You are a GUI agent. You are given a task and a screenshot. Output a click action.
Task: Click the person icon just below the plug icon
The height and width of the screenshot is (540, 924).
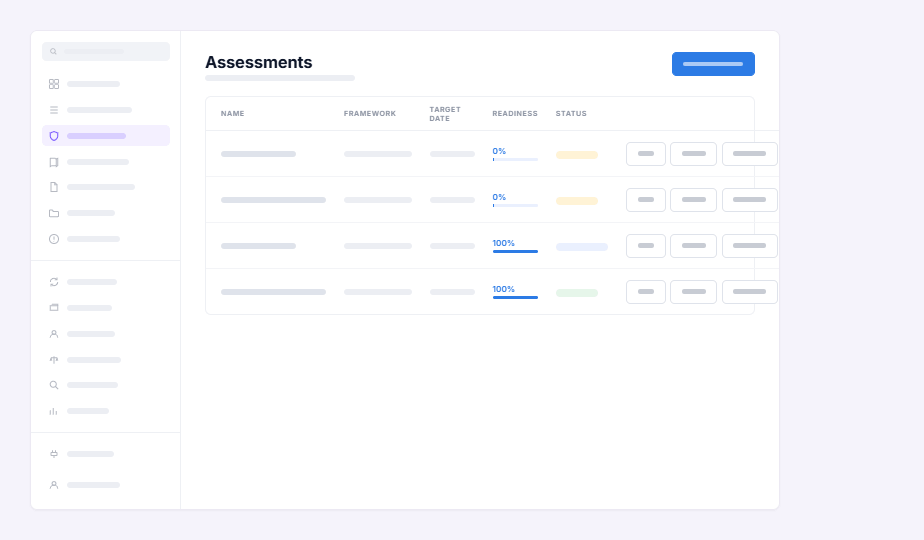pyautogui.click(x=54, y=485)
